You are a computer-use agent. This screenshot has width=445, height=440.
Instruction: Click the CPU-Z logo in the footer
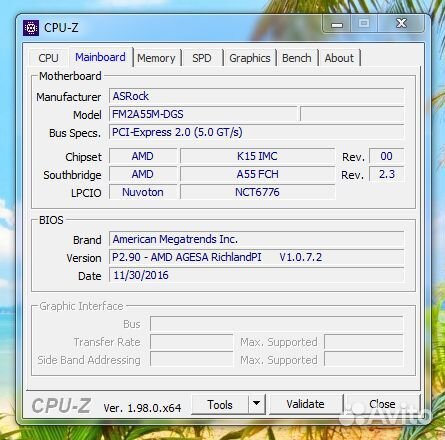[x=61, y=406]
